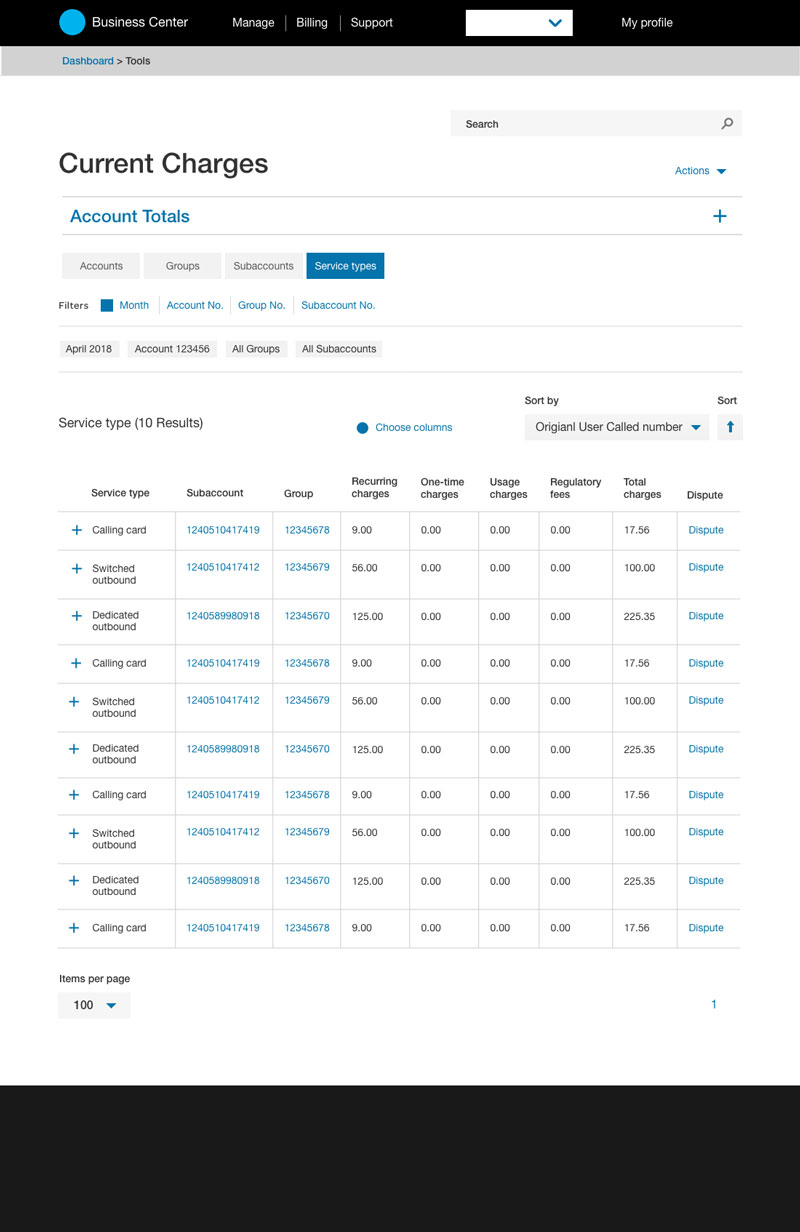Screen dimensions: 800x1232
Task: Open the Actions dropdown
Action: tap(701, 171)
